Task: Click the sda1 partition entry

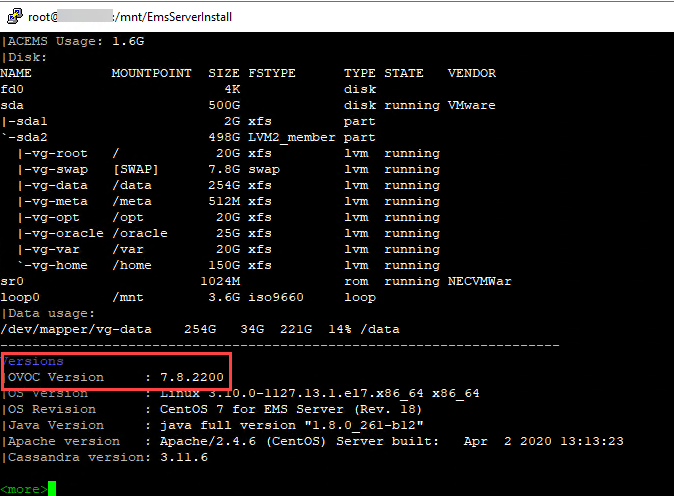Action: pos(25,121)
